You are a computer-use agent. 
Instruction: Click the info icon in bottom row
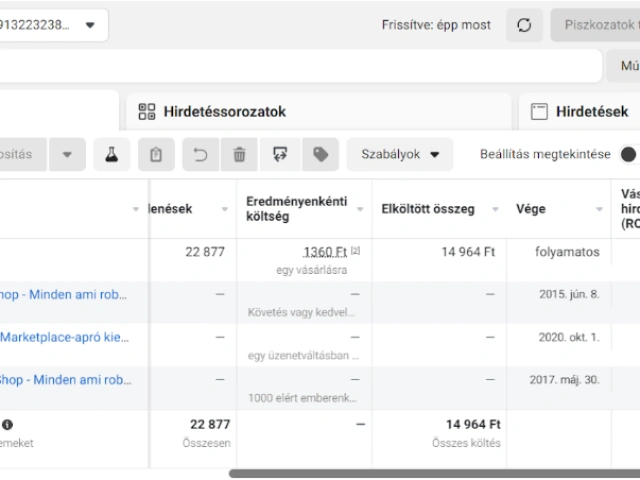coord(8,424)
